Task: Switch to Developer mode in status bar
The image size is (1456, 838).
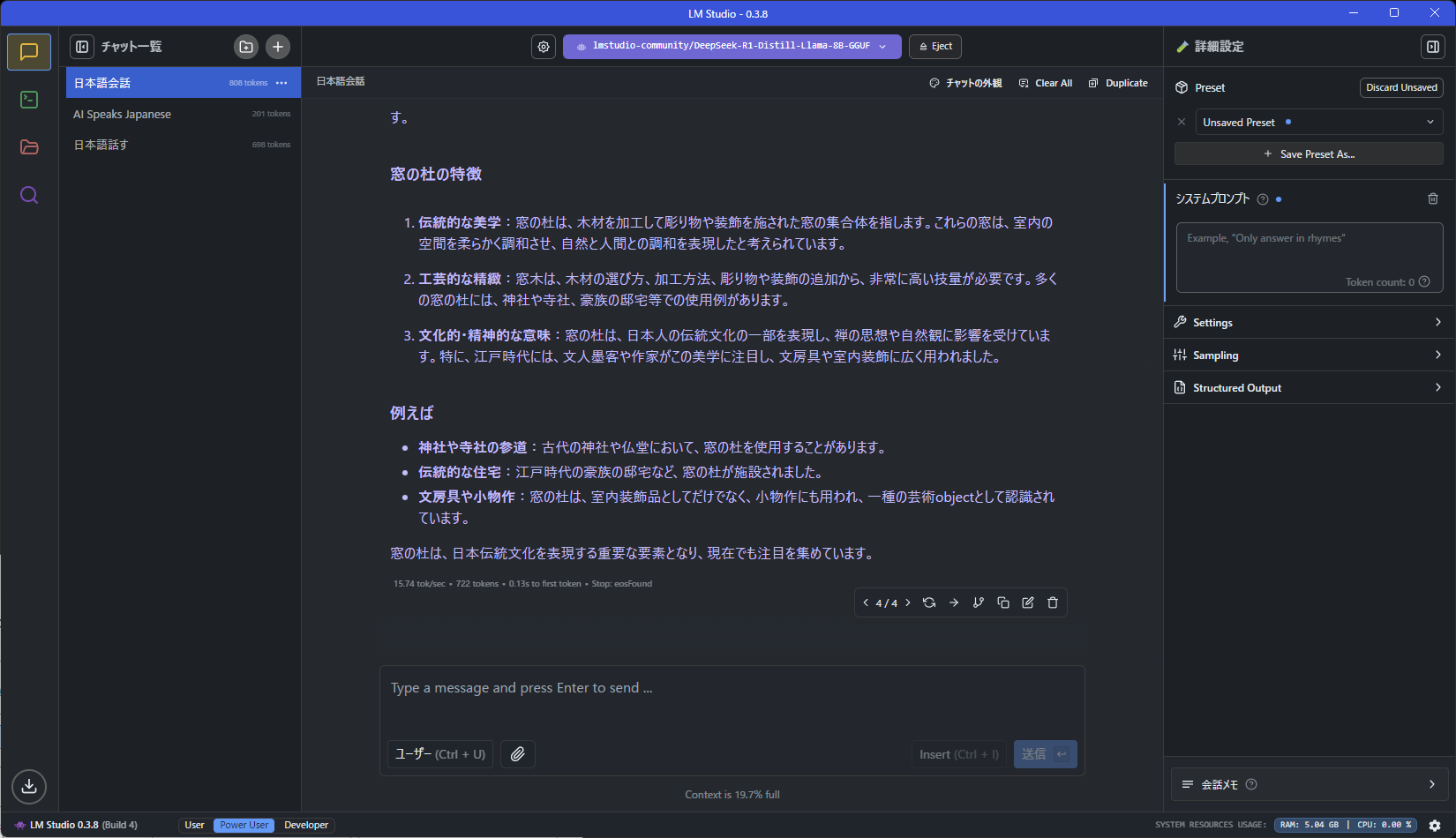Action: (305, 825)
